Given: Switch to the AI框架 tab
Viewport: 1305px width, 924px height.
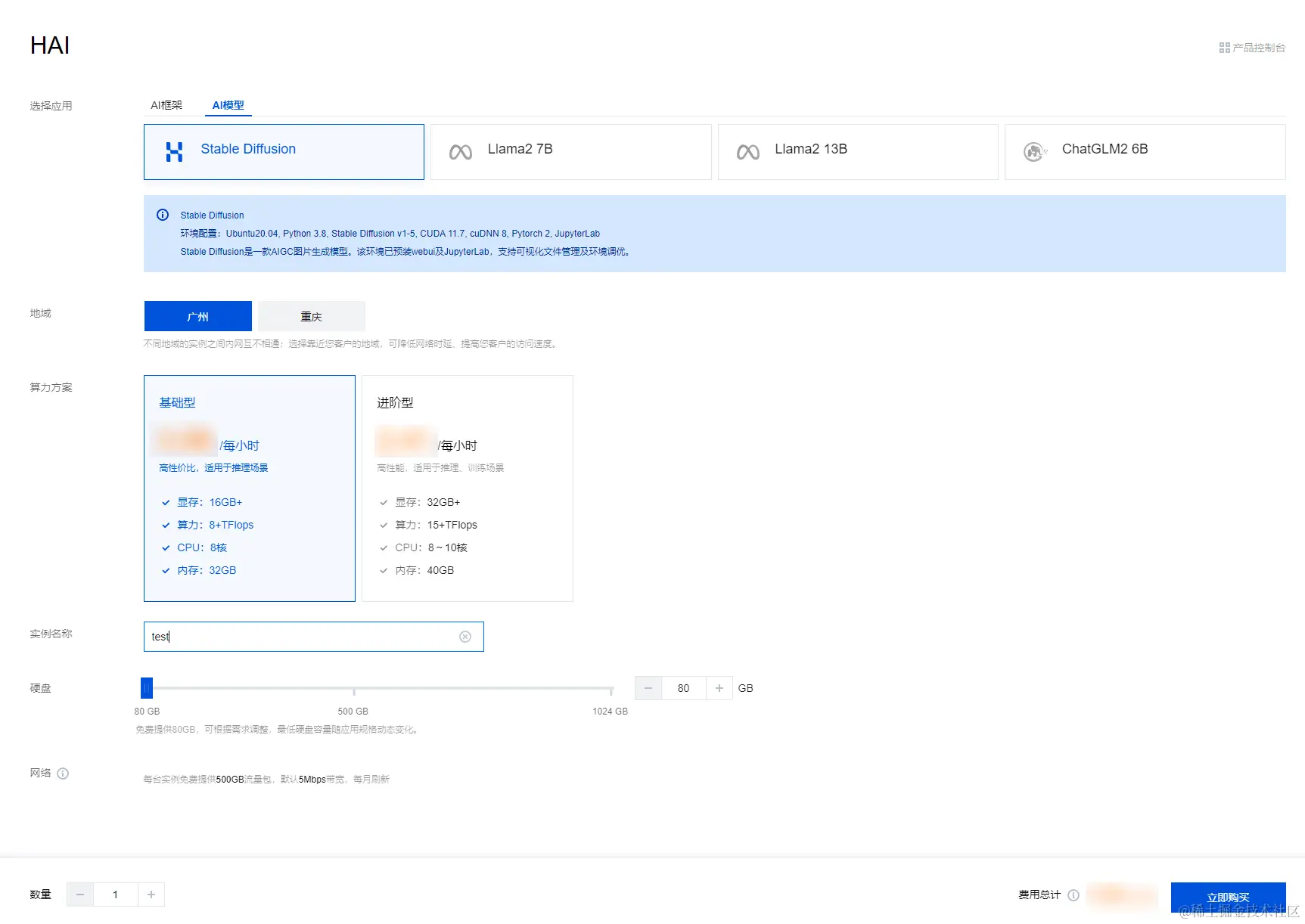Looking at the screenshot, I should pyautogui.click(x=166, y=105).
